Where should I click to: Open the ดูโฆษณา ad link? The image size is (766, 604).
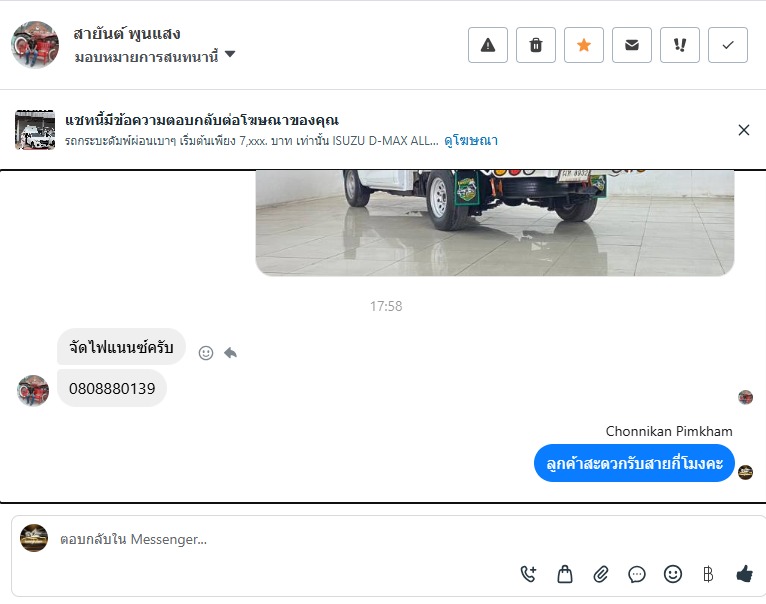(471, 141)
